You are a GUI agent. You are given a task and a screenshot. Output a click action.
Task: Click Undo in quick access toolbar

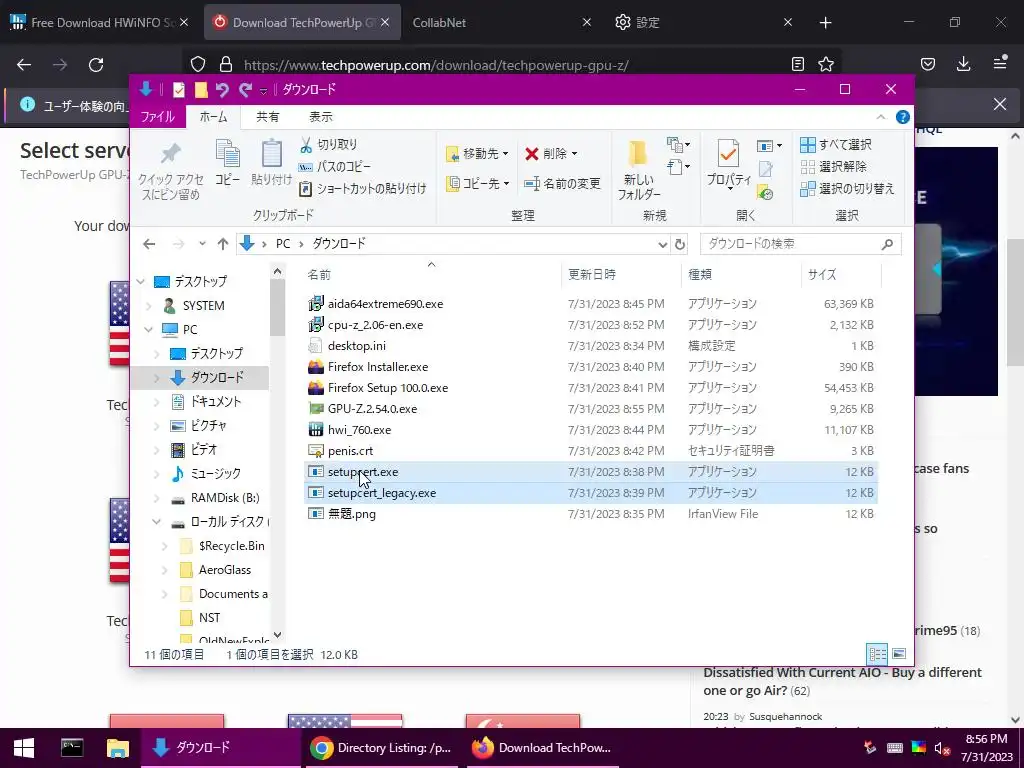(x=222, y=89)
